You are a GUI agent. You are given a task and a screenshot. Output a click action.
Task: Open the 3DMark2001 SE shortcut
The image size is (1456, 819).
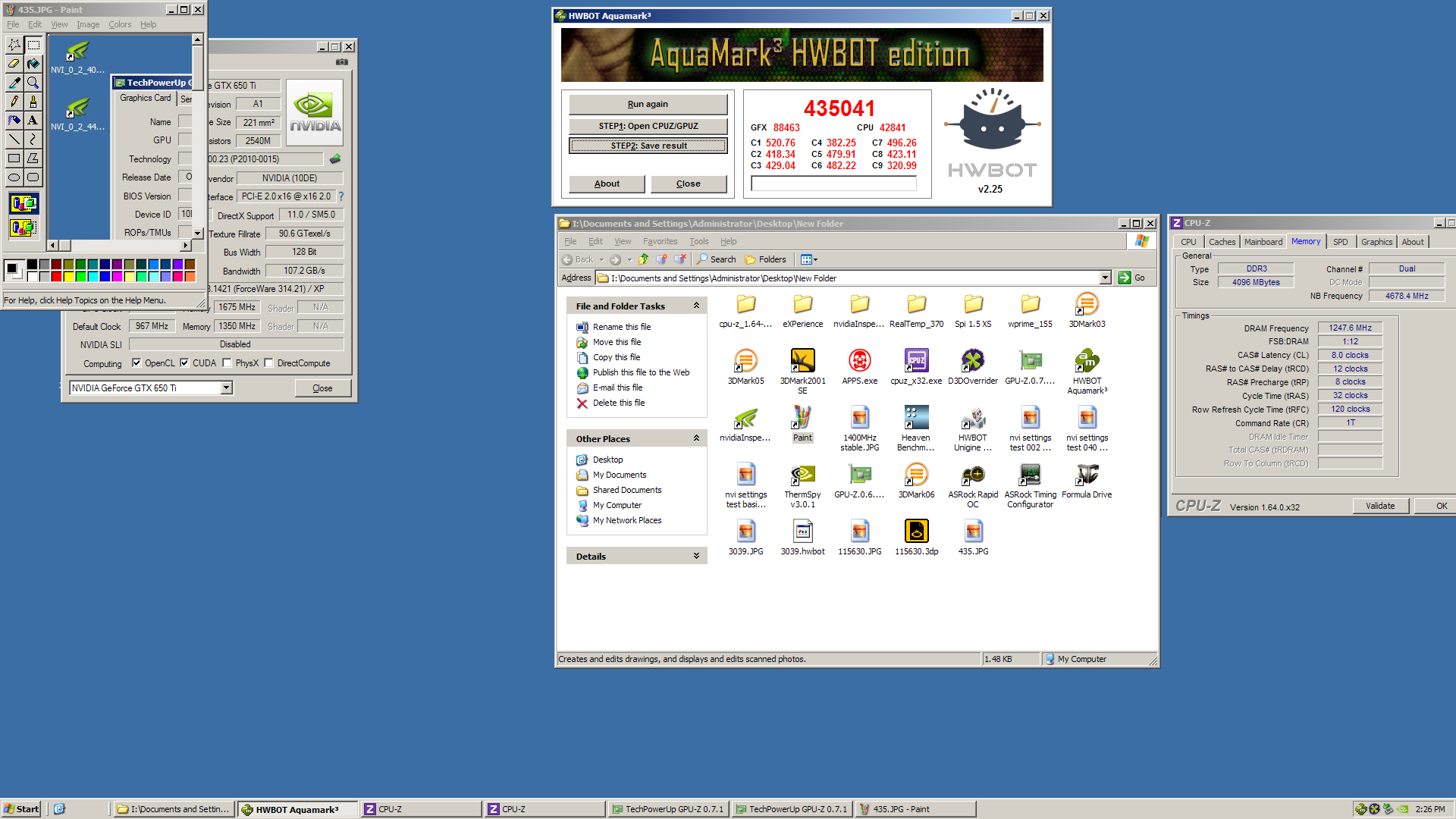[802, 372]
